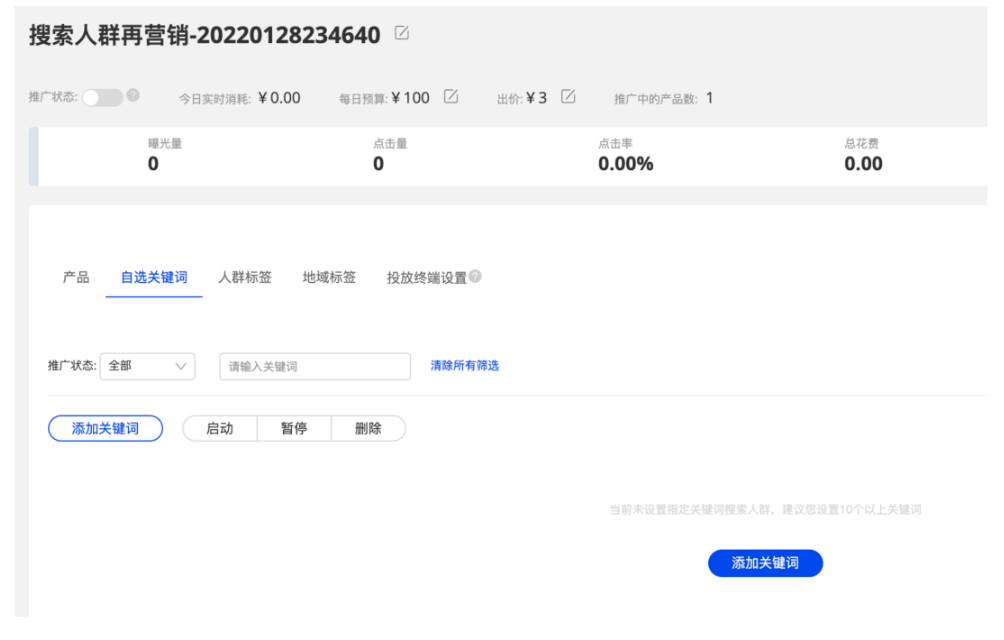
Task: Edit the campaign title pencil icon
Action: (x=401, y=33)
